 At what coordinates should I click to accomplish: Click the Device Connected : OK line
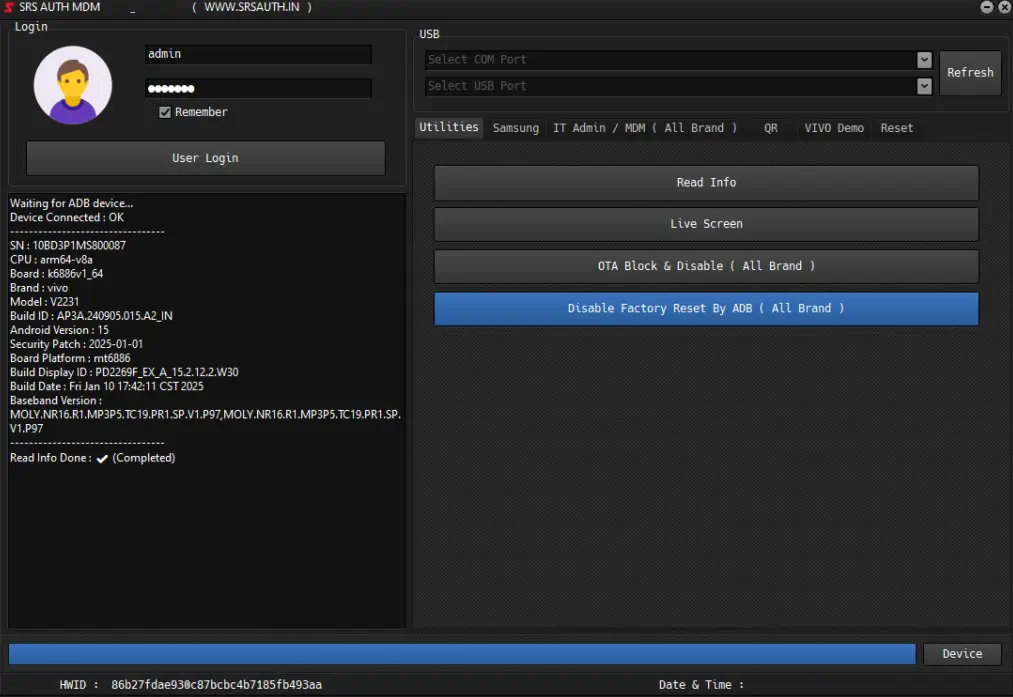click(x=67, y=218)
